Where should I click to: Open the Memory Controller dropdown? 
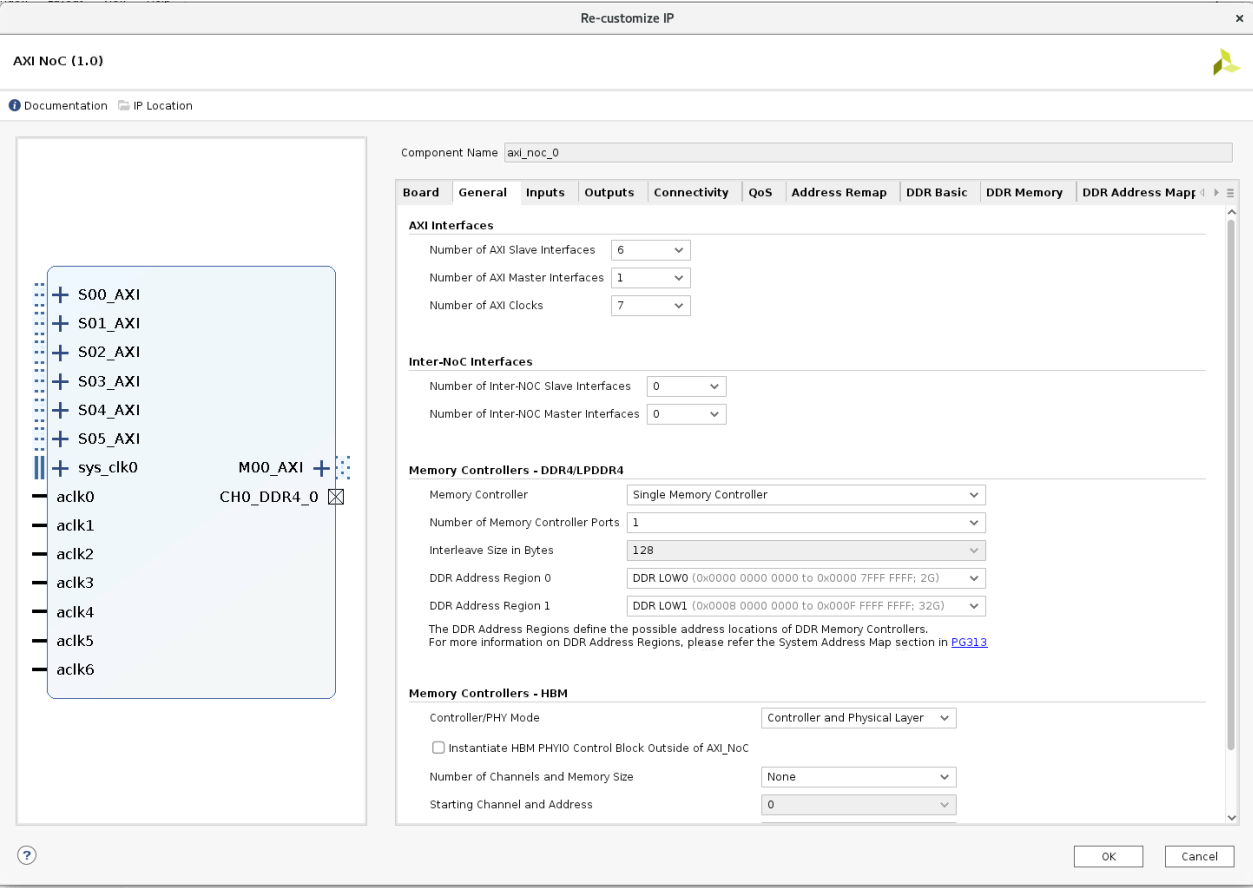[805, 495]
